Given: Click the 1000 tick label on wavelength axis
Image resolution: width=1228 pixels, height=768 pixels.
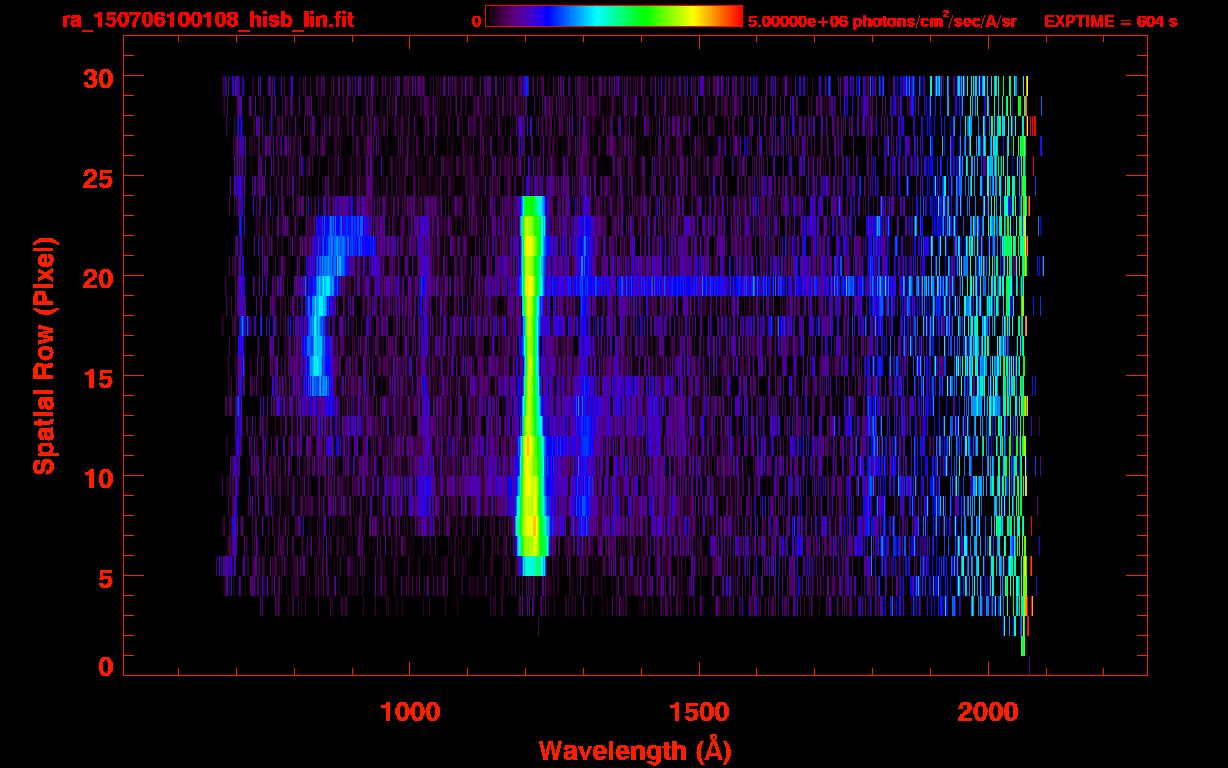Looking at the screenshot, I should pos(411,712).
